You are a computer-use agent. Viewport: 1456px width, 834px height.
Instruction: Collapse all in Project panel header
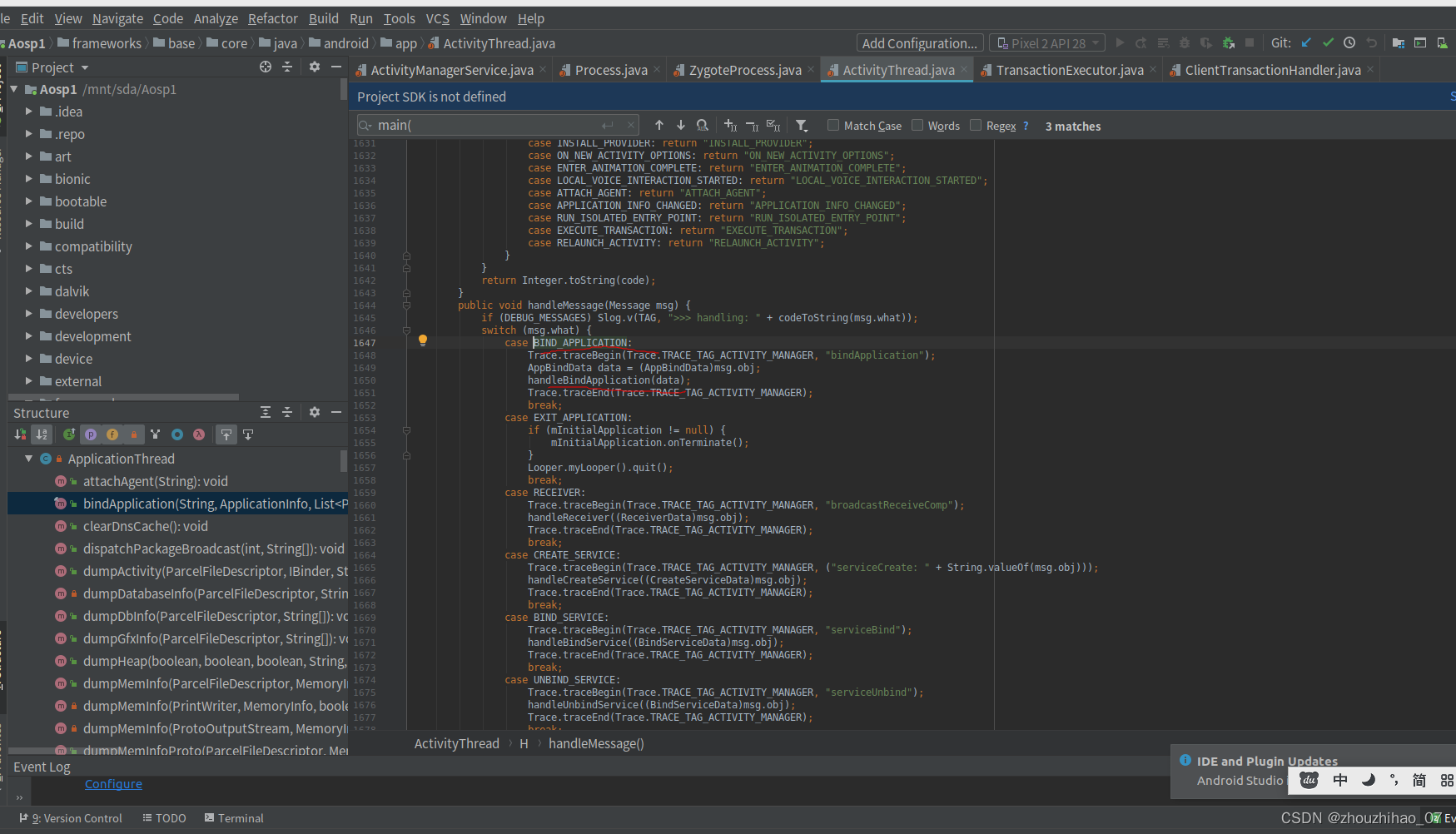click(x=287, y=67)
